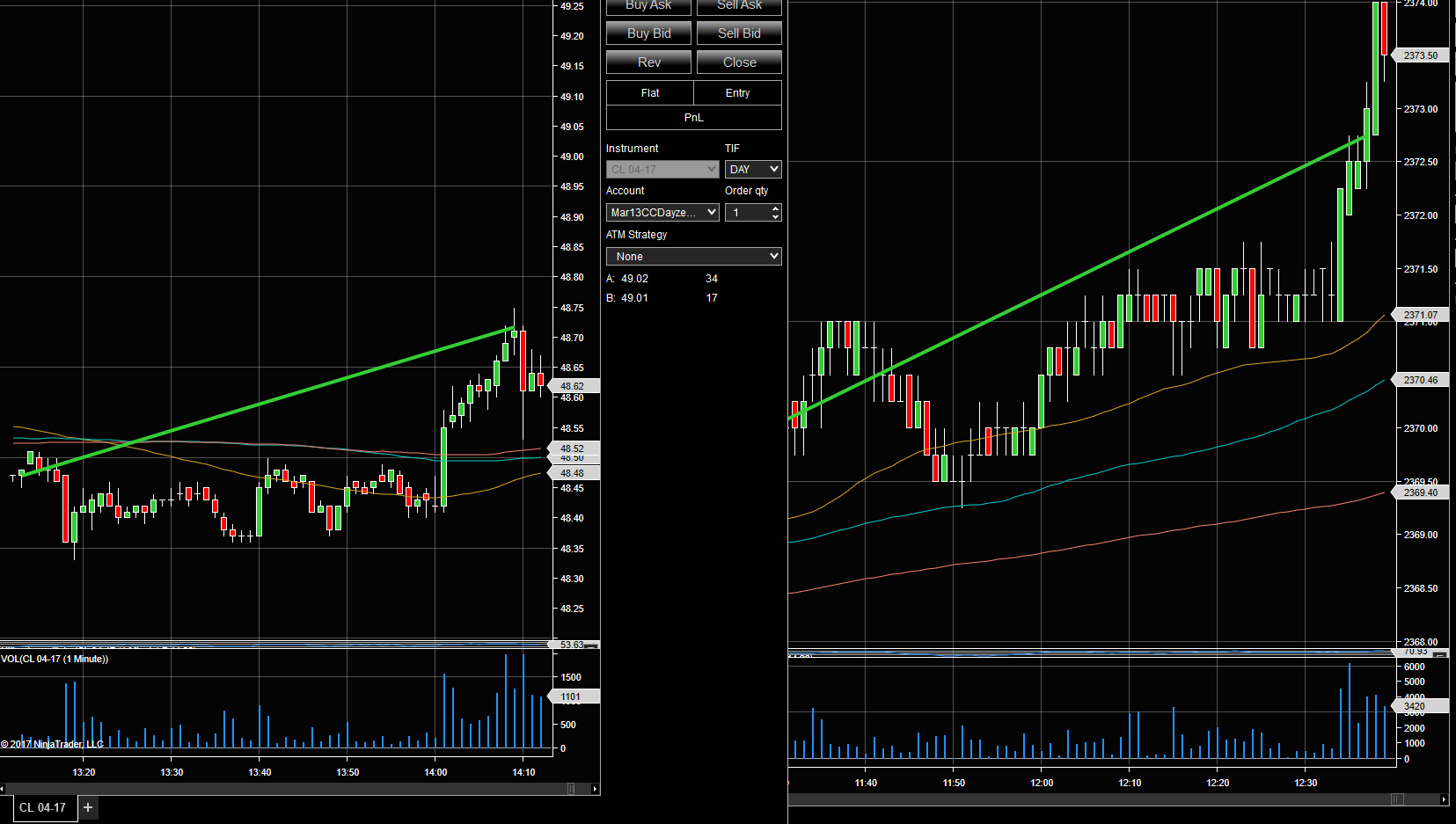This screenshot has width=1456, height=824.
Task: Decrease order quantity with the down arrow
Action: click(x=775, y=216)
